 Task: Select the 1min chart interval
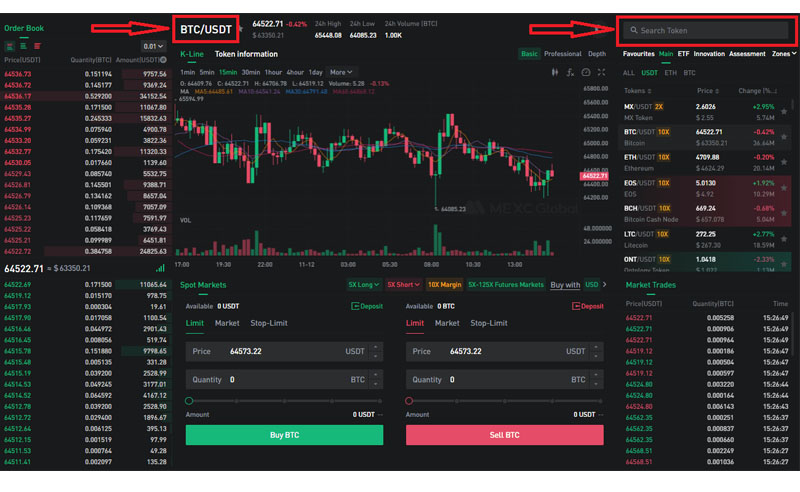click(188, 72)
